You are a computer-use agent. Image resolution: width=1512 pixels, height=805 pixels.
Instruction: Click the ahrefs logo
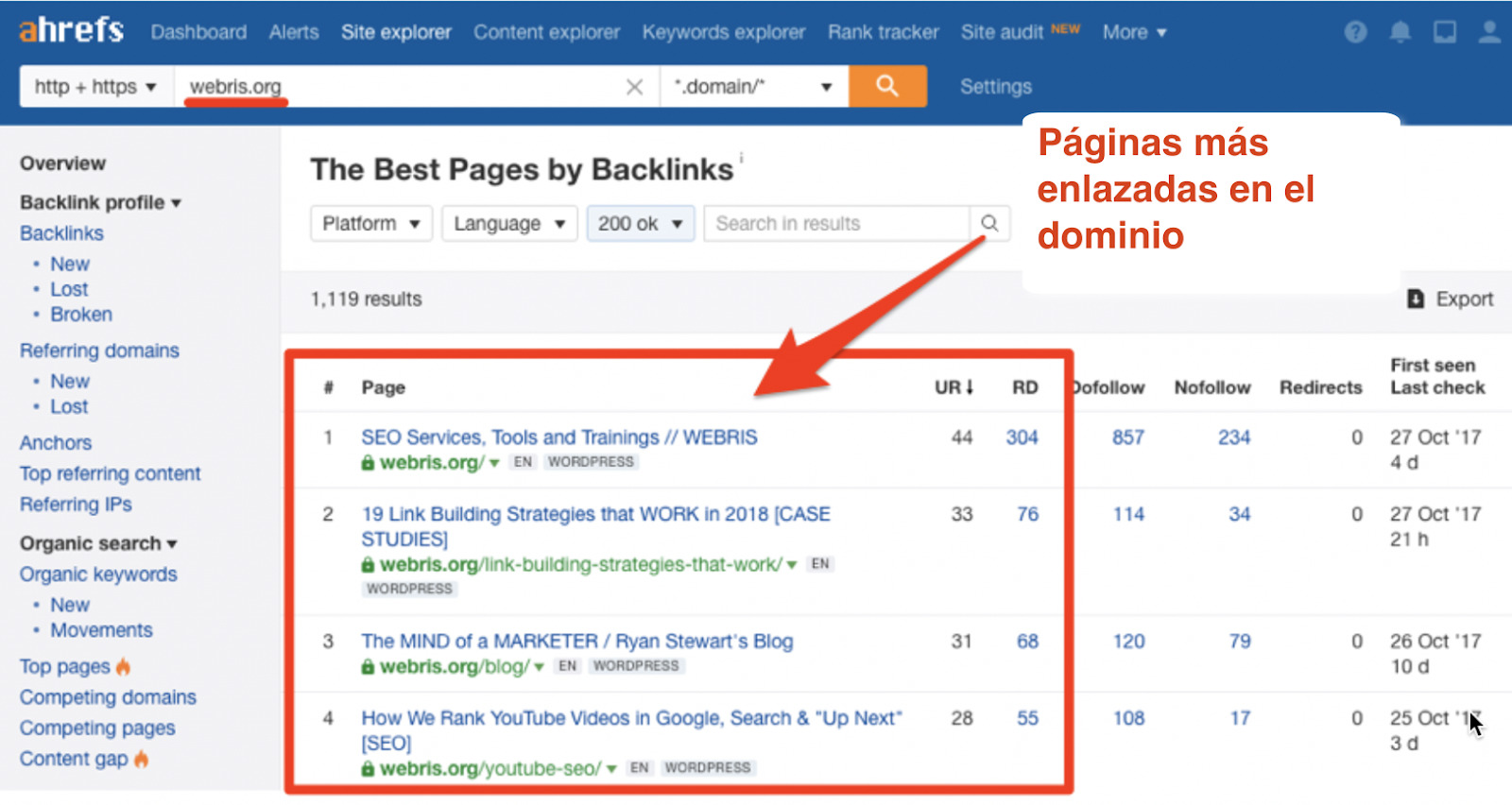tap(72, 30)
